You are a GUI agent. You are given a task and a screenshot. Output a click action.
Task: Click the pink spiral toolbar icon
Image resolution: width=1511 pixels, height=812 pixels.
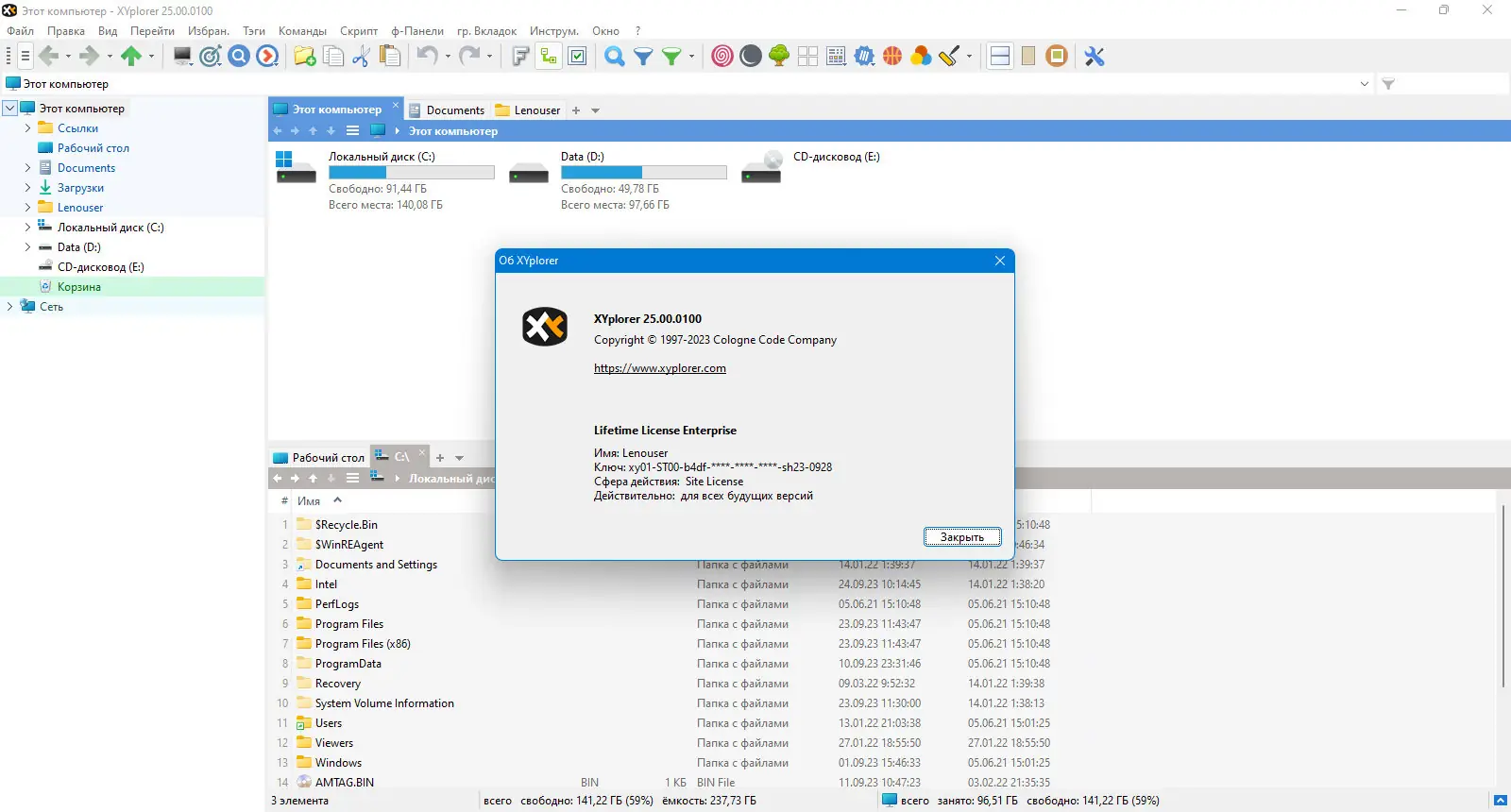click(722, 57)
